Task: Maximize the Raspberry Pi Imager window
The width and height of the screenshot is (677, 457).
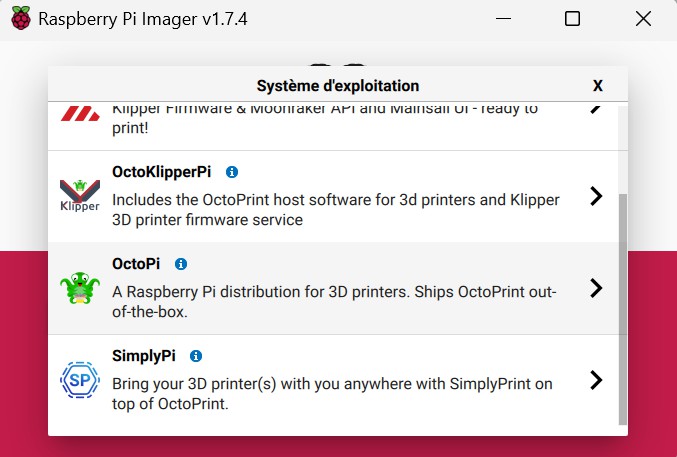Action: pyautogui.click(x=572, y=19)
